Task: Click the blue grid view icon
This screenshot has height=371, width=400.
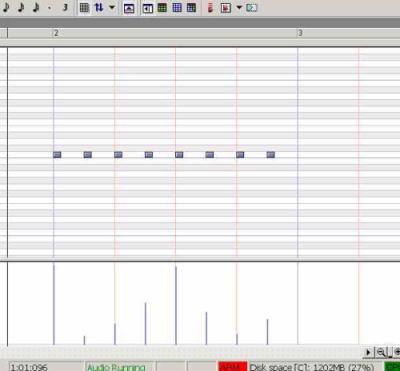Action: point(177,8)
